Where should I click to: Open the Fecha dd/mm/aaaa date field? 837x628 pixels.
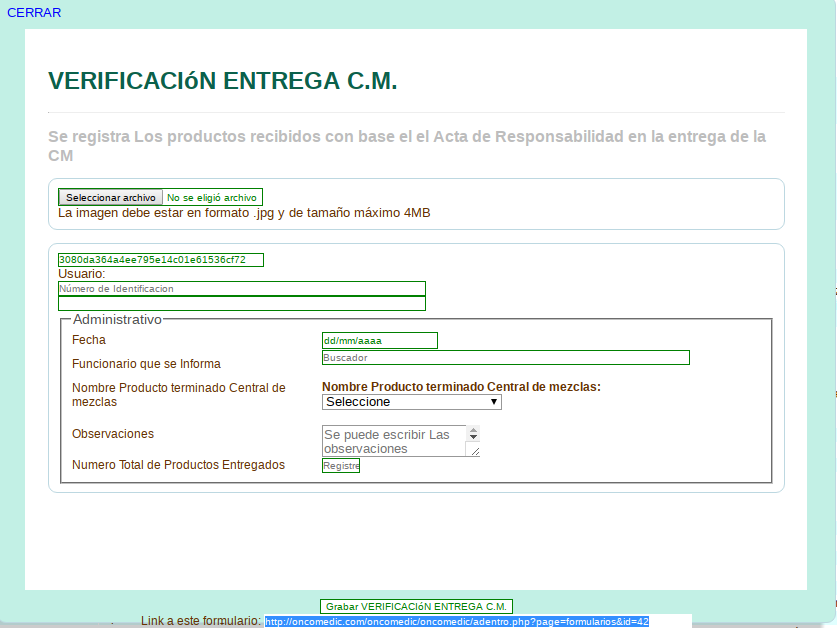[379, 341]
